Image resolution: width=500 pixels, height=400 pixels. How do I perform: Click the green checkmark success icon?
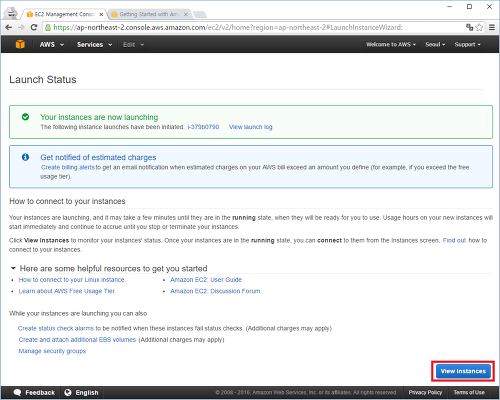[x=25, y=117]
